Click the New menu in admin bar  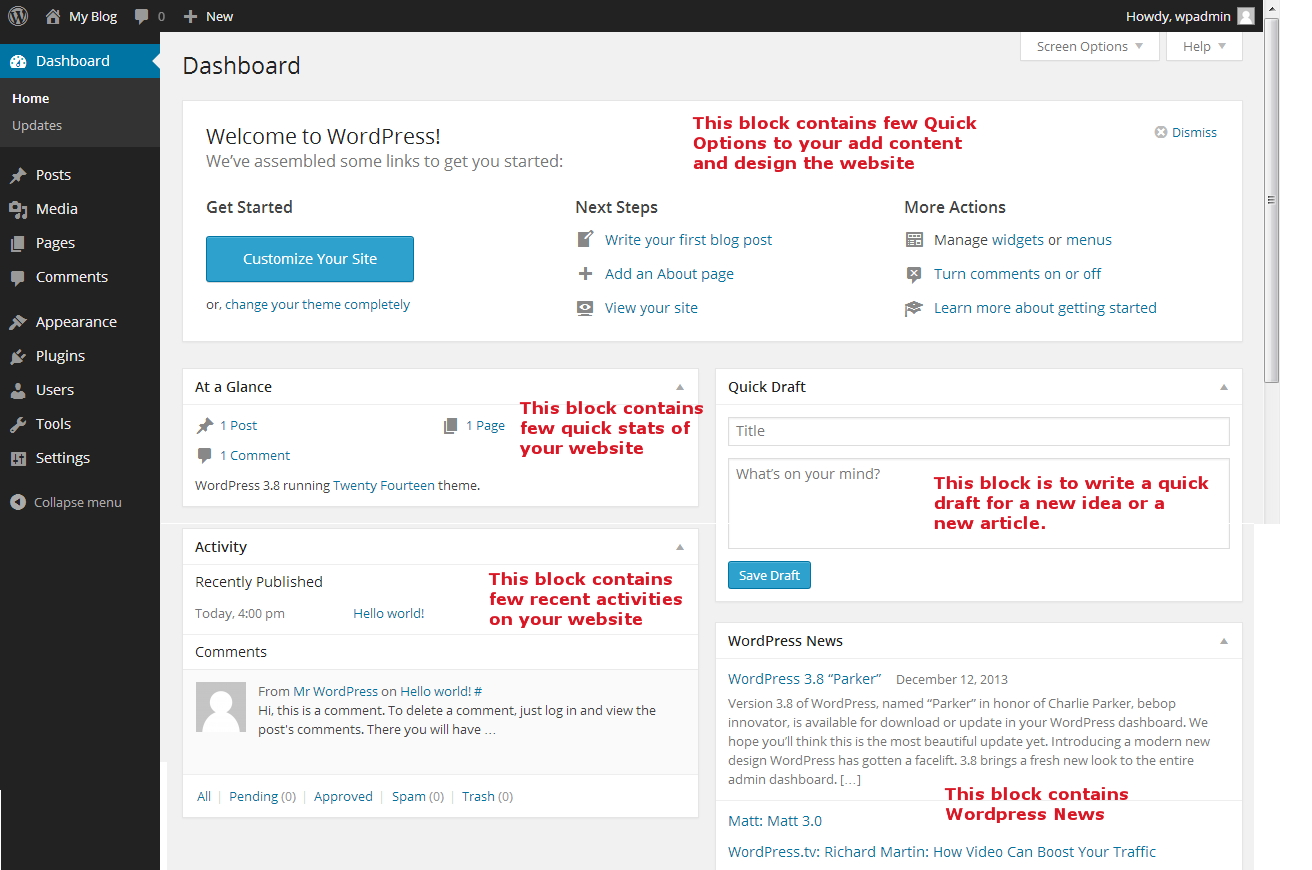[x=208, y=16]
